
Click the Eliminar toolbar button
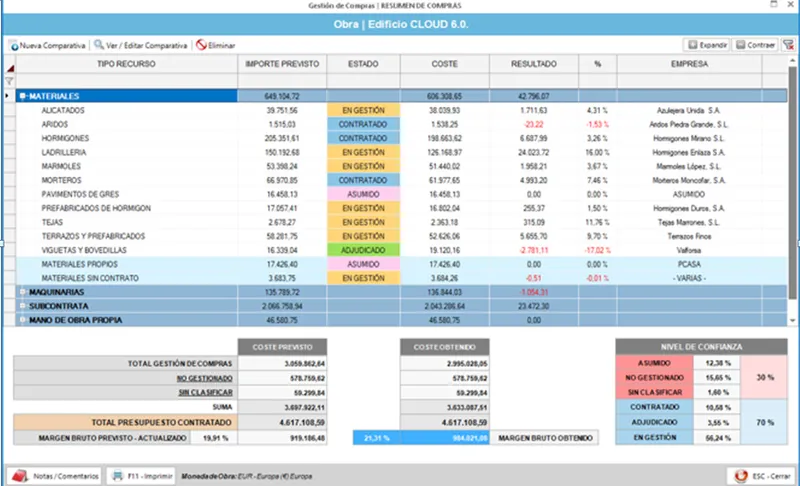(x=216, y=45)
